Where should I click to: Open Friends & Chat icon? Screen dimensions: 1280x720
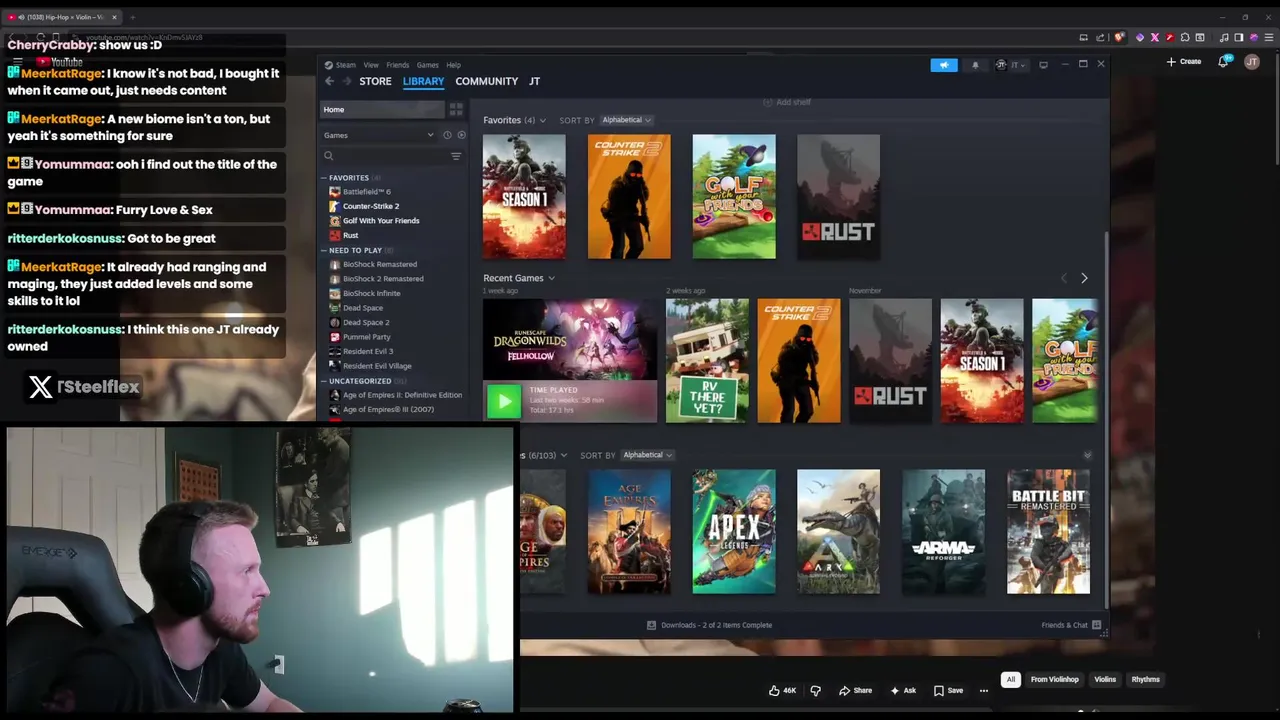1097,625
